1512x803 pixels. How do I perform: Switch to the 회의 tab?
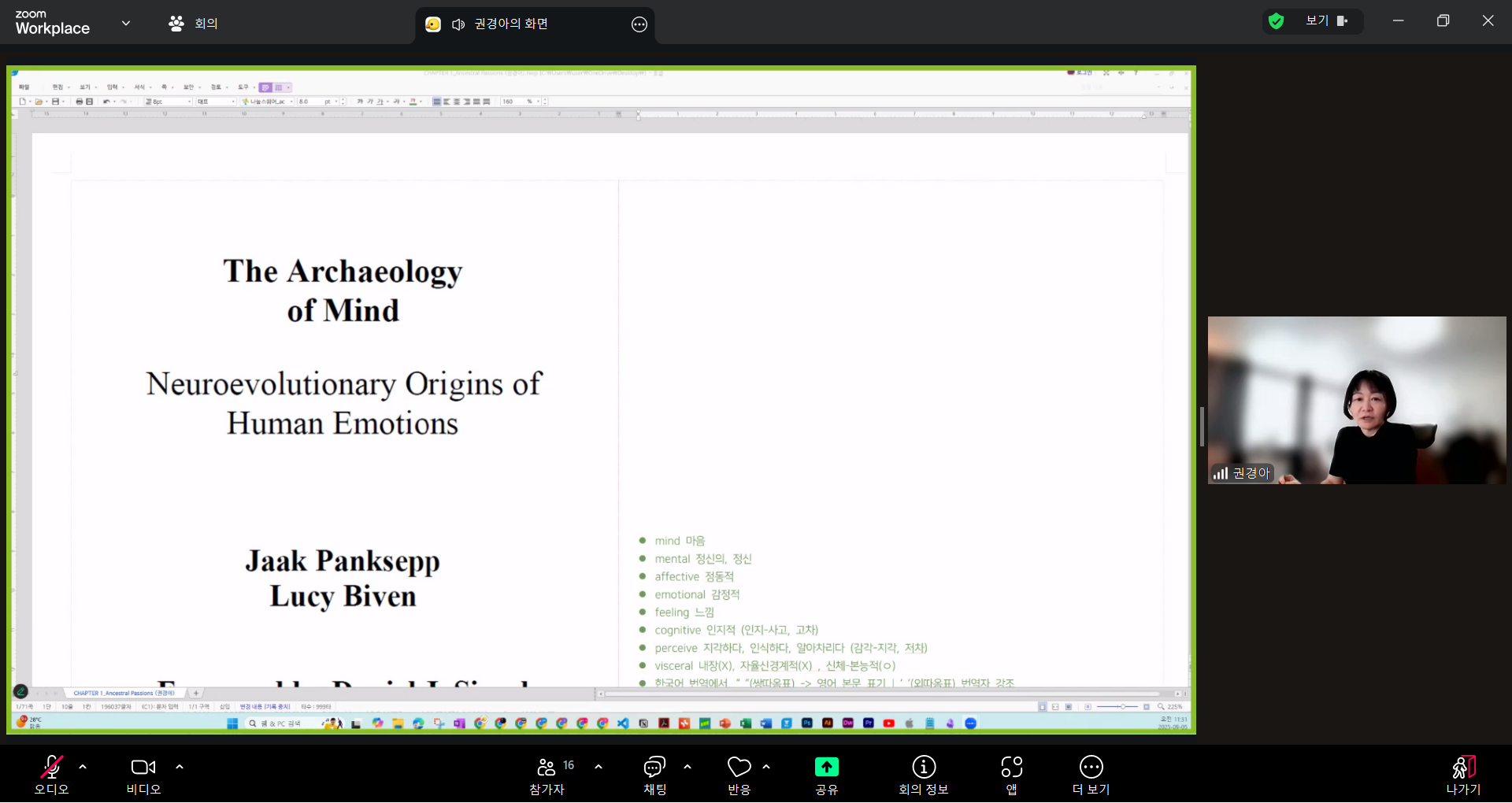[193, 24]
